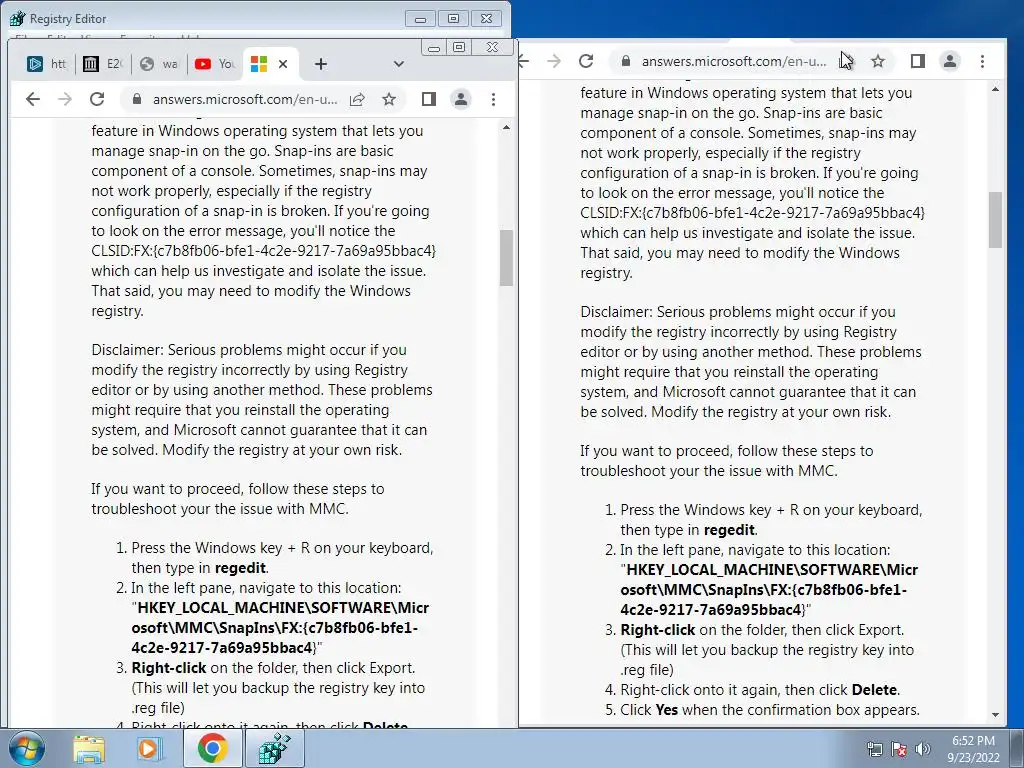The height and width of the screenshot is (768, 1024).
Task: Go back in the right Chrome window
Action: click(524, 61)
